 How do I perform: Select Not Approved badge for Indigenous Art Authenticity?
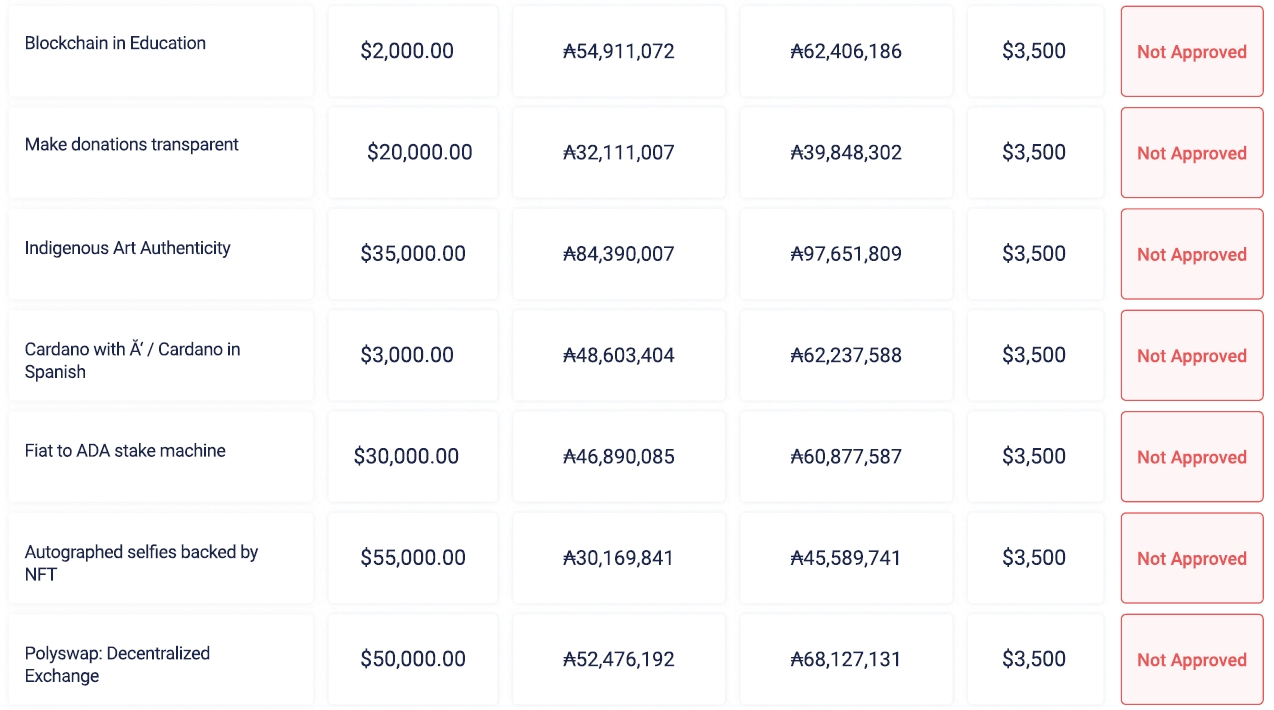tap(1191, 254)
